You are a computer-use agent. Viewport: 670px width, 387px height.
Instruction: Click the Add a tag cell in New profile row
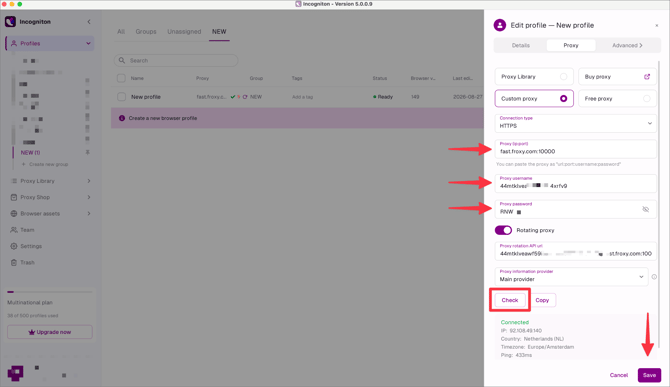tap(303, 97)
